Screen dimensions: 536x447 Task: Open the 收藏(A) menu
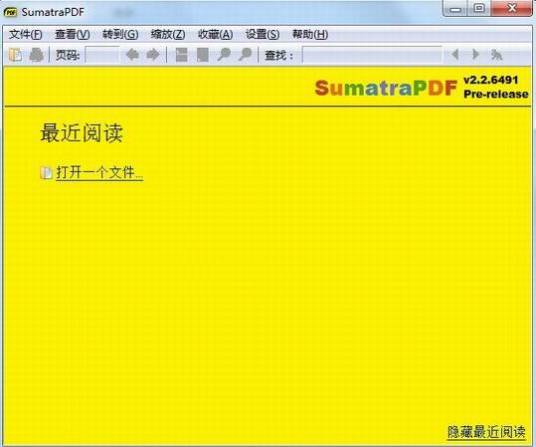click(x=215, y=34)
